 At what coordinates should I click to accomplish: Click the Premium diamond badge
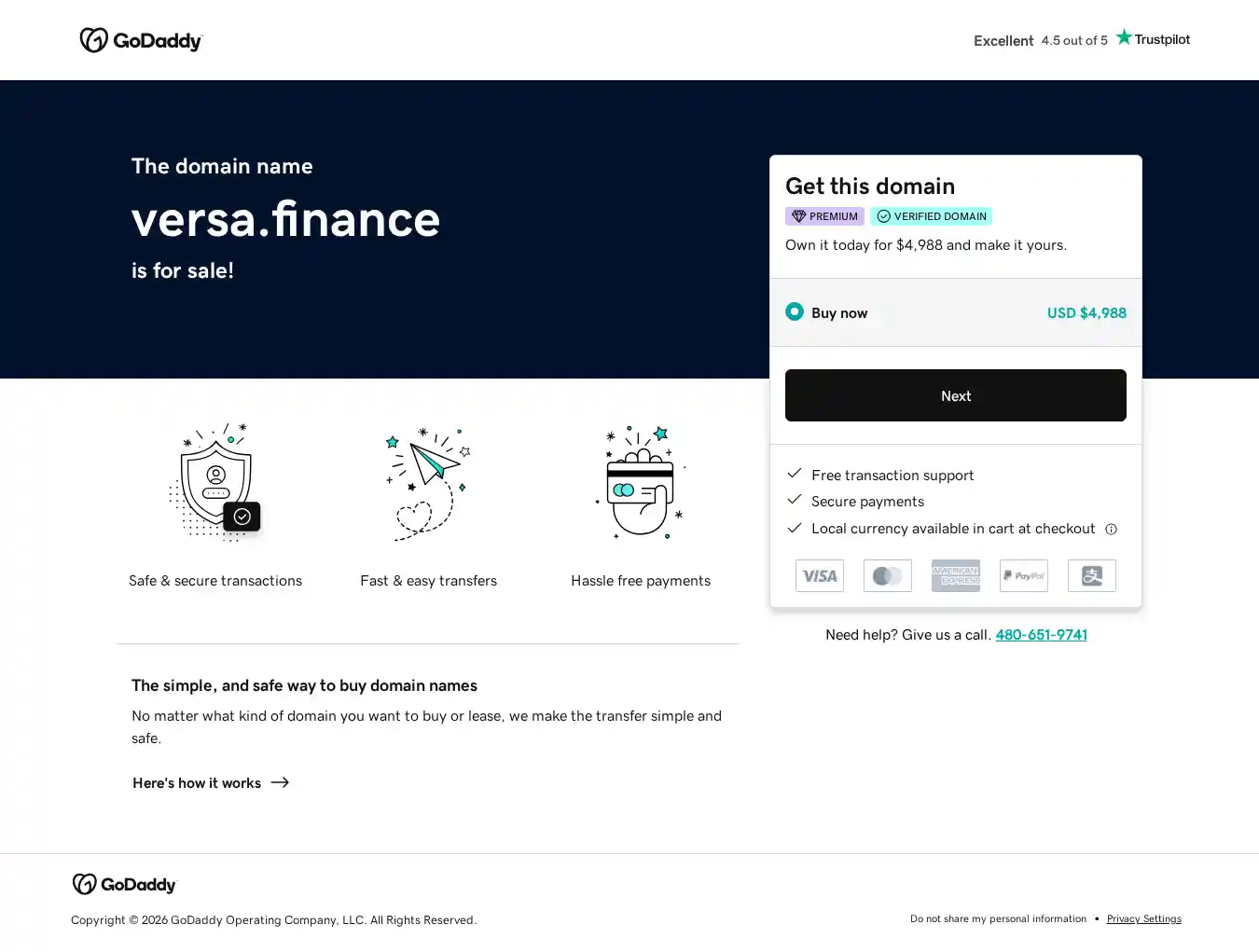pos(824,216)
